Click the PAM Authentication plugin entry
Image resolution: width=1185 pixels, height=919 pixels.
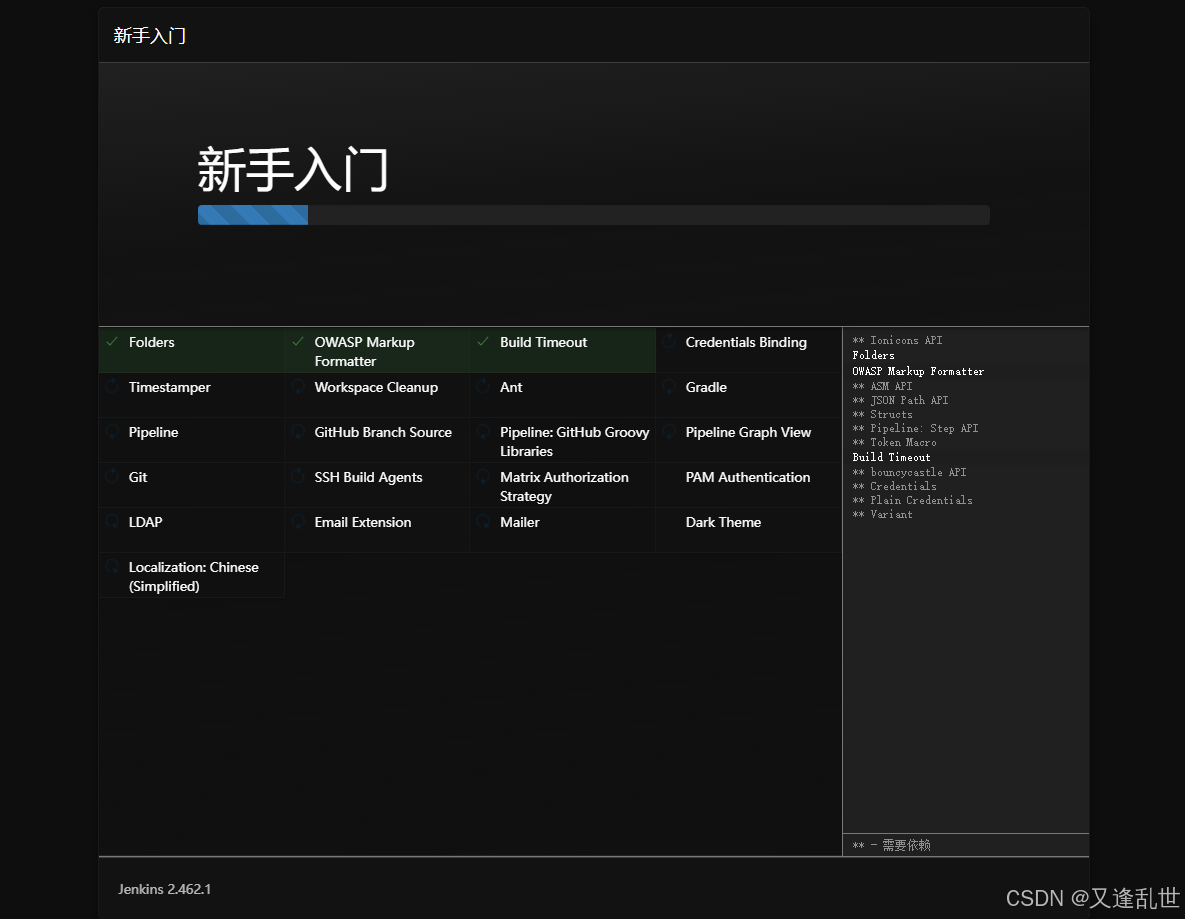748,485
